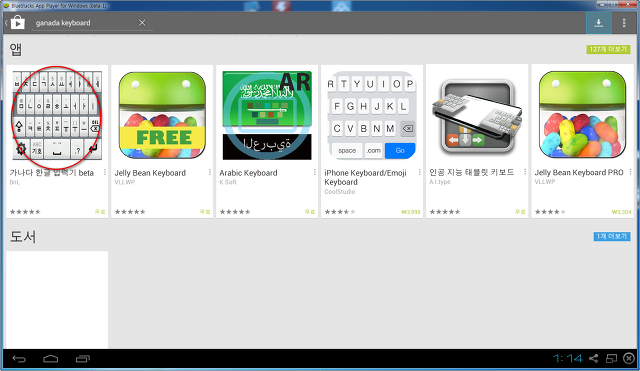
Task: Open options menu for Arabic Keyboard card
Action: pos(315,172)
